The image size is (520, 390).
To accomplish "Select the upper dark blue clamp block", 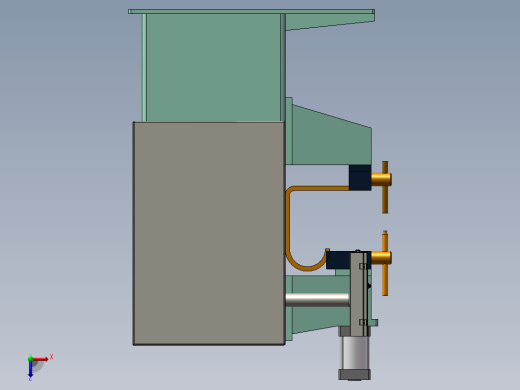I will click(360, 177).
